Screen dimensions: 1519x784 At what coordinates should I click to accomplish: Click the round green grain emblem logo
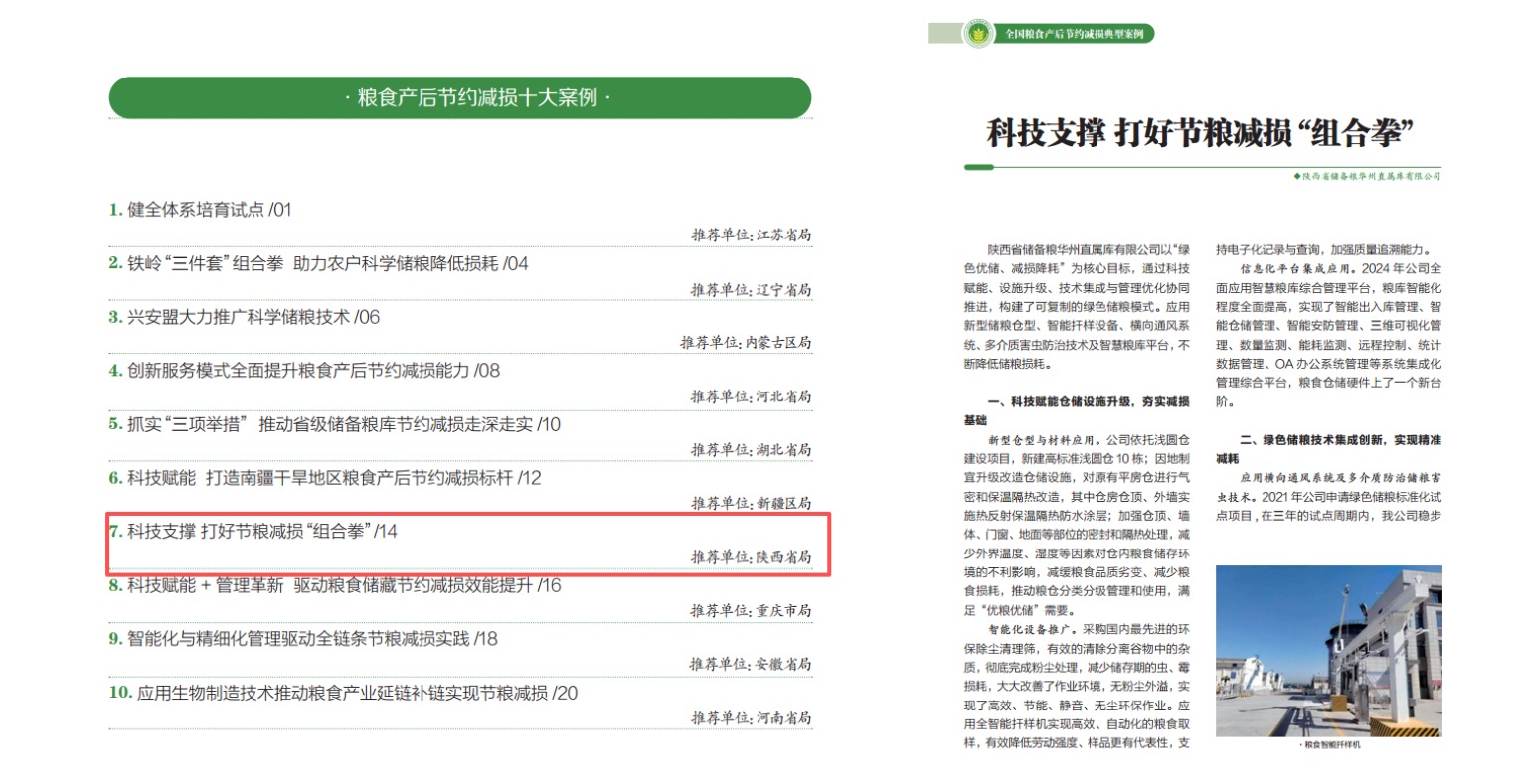[978, 34]
